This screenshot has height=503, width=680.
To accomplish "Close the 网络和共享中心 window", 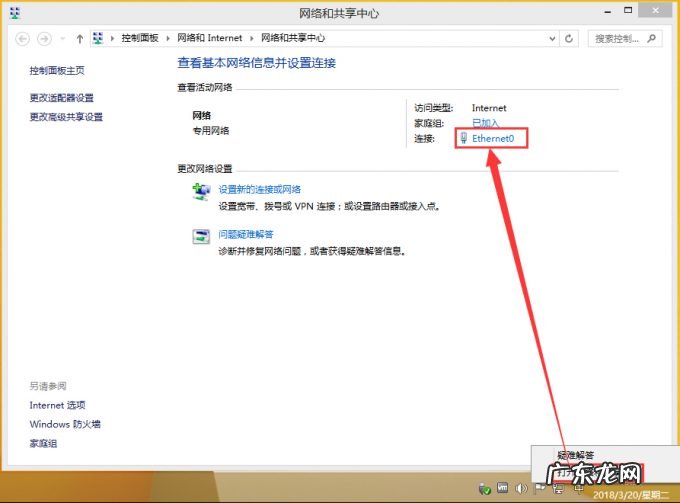I will point(655,10).
